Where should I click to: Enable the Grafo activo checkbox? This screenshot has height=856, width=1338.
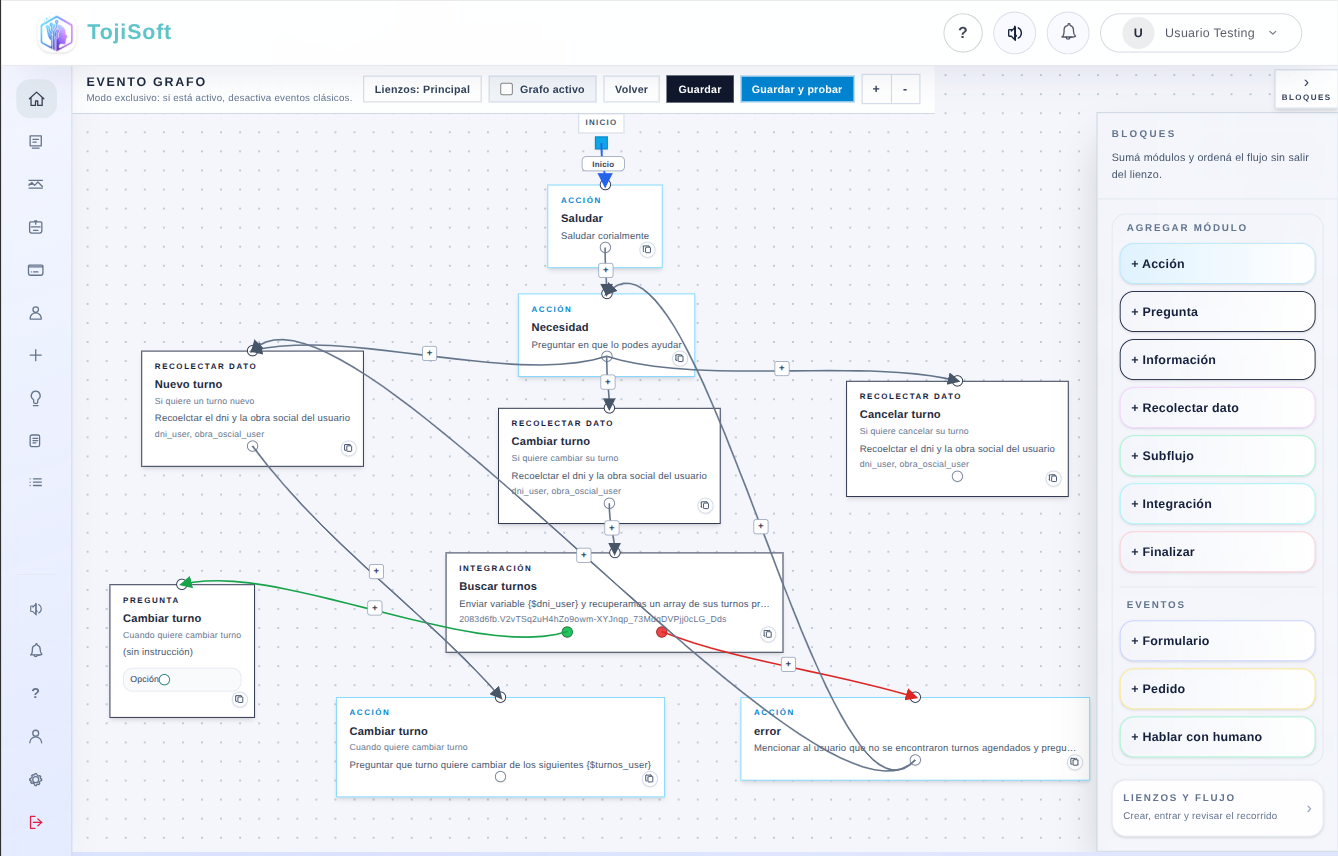(507, 89)
